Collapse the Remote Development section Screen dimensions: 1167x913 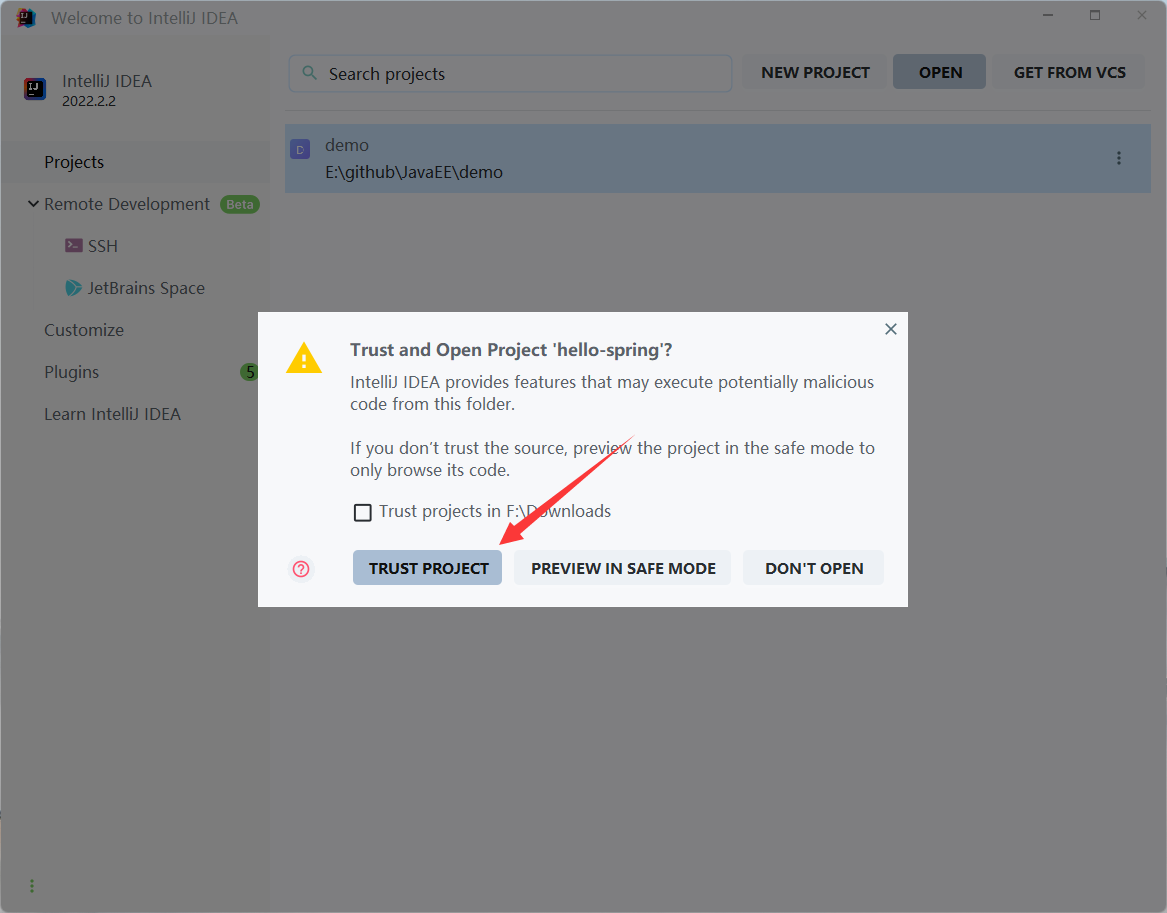coord(33,204)
